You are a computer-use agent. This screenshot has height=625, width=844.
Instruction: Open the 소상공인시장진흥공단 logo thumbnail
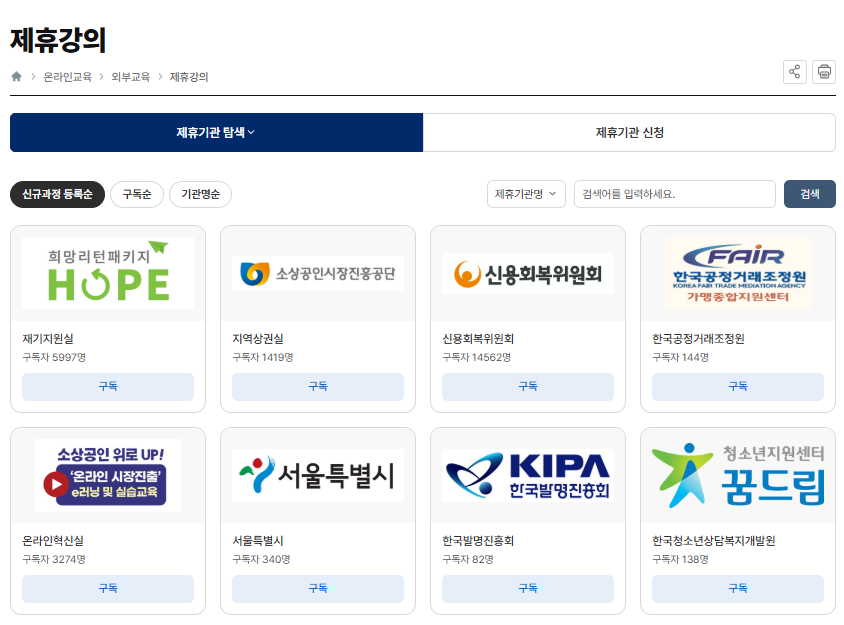(x=318, y=273)
